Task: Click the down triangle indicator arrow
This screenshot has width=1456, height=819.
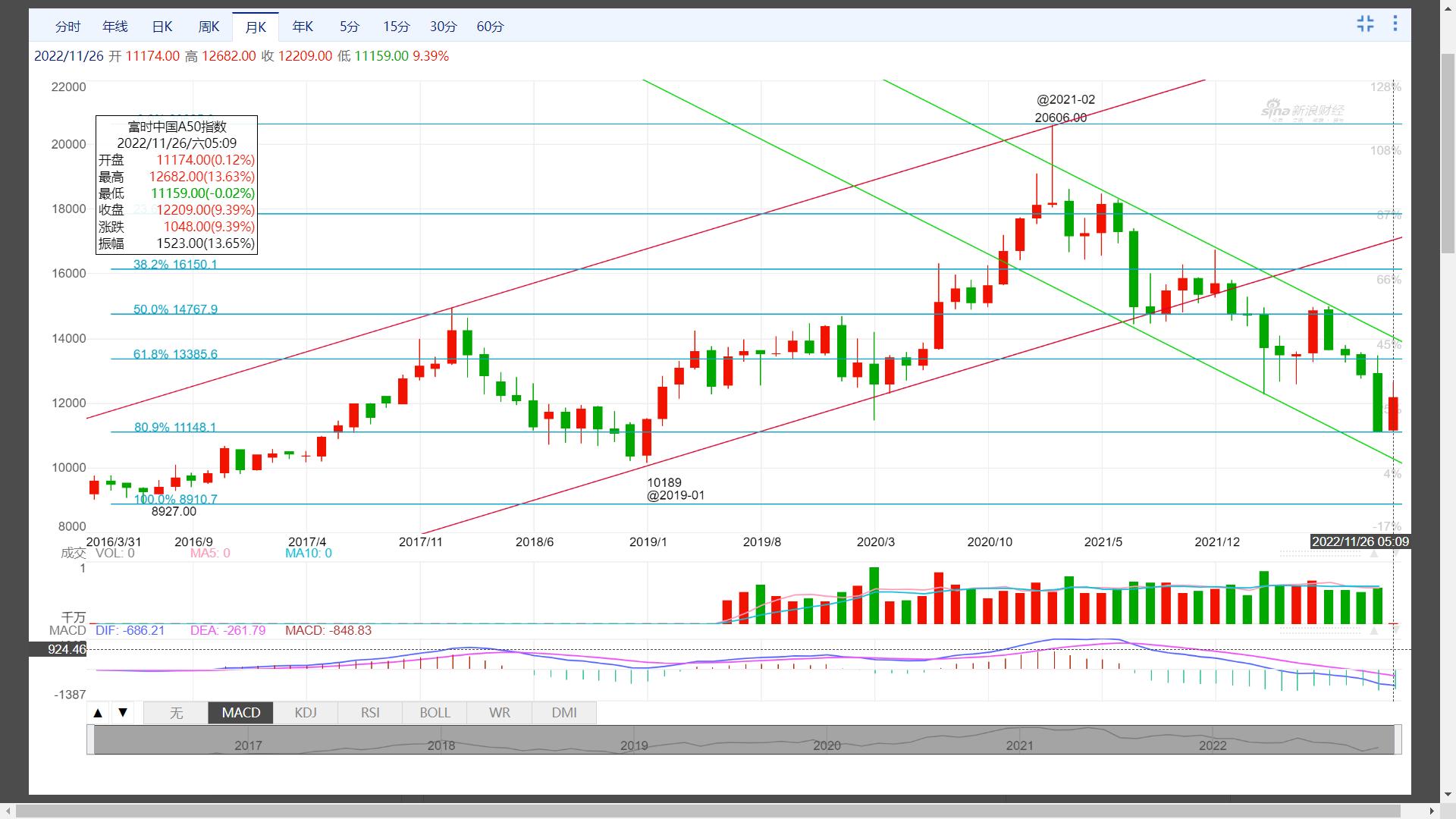Action: click(x=123, y=713)
